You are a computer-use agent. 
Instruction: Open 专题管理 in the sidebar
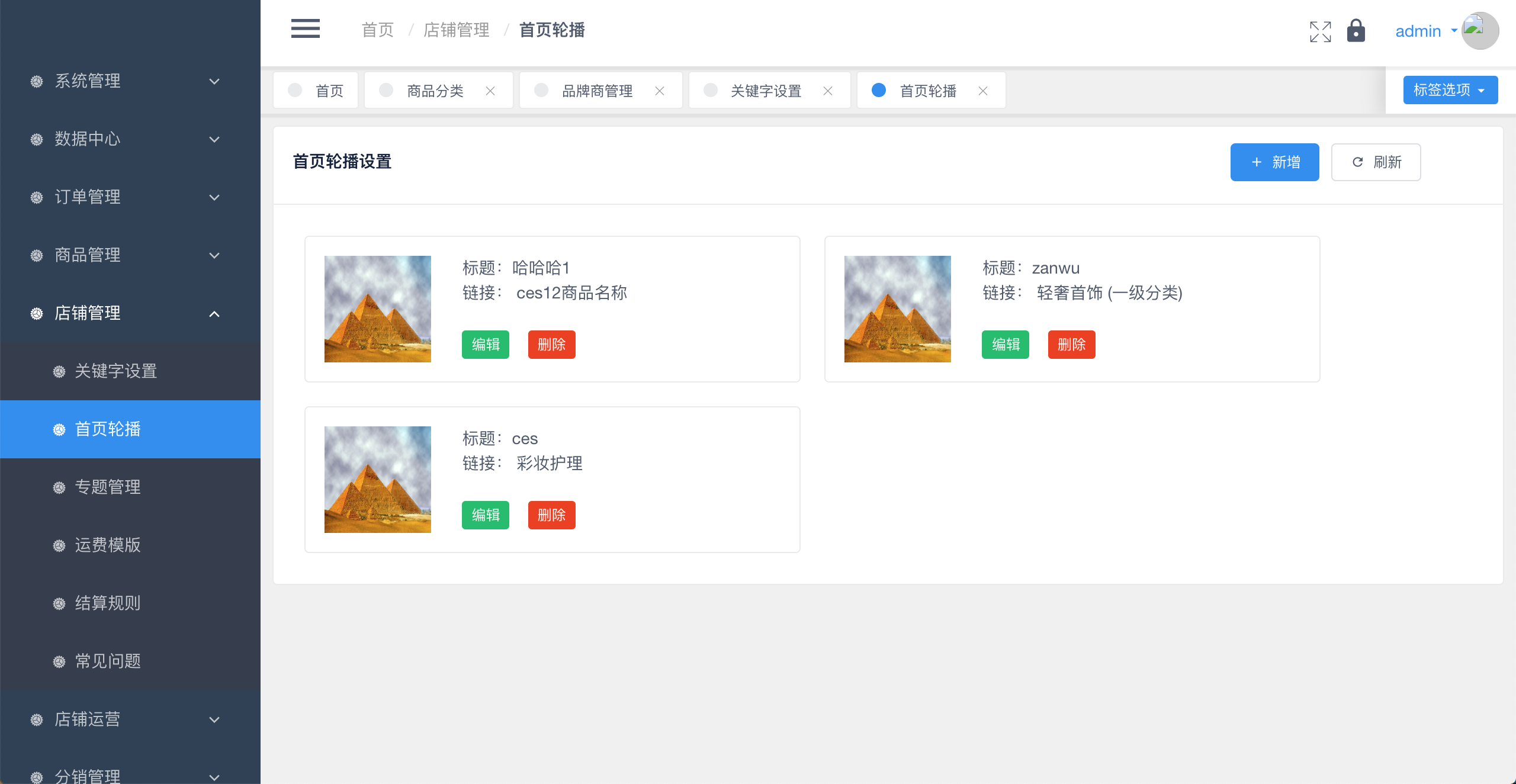108,487
